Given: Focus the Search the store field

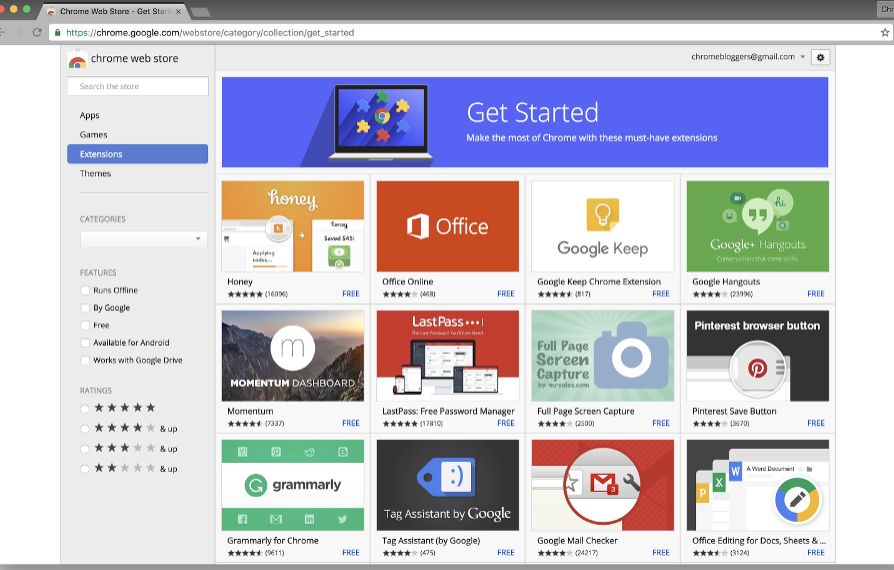Looking at the screenshot, I should pyautogui.click(x=137, y=86).
